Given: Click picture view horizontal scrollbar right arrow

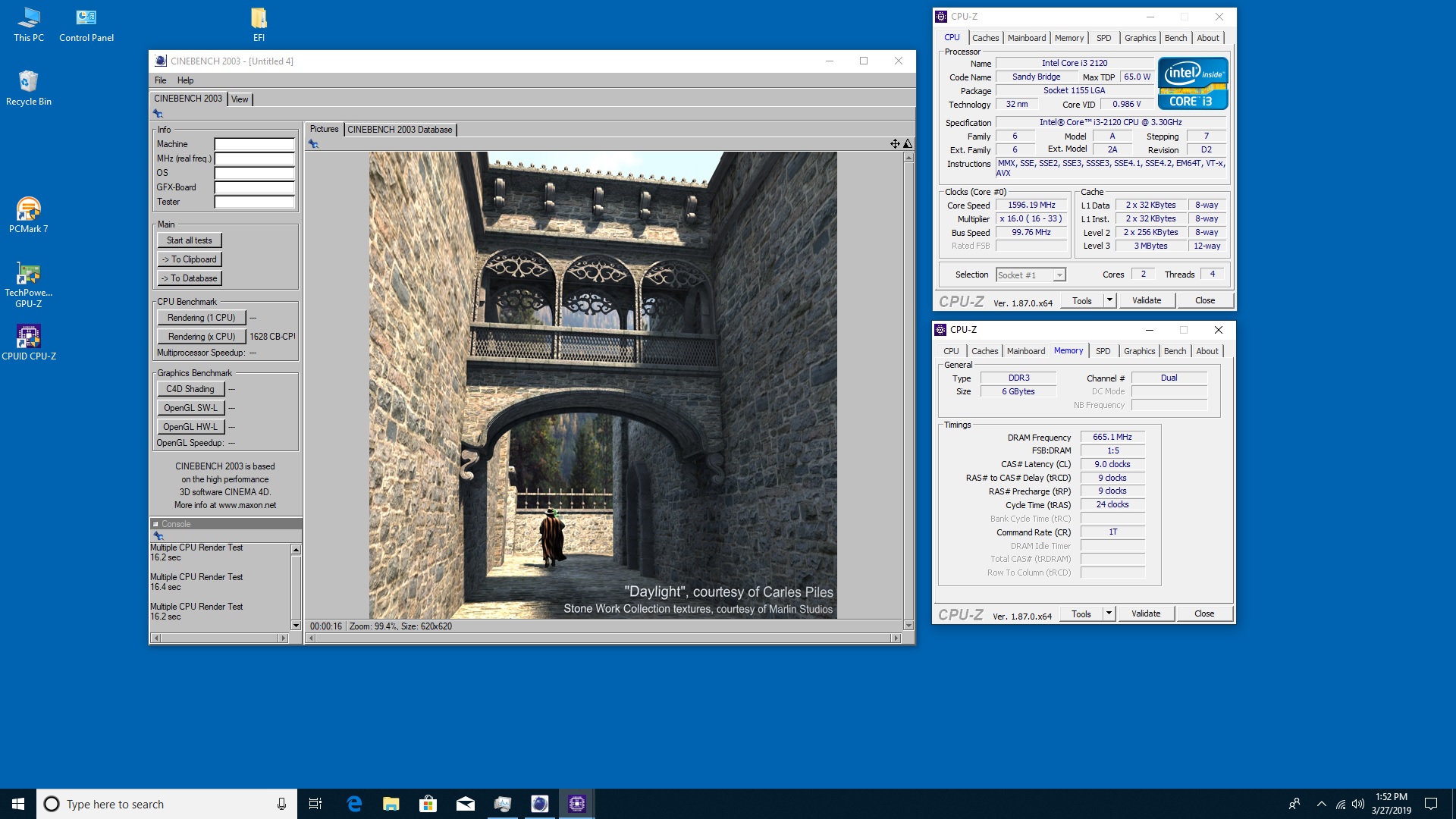Looking at the screenshot, I should [x=896, y=639].
